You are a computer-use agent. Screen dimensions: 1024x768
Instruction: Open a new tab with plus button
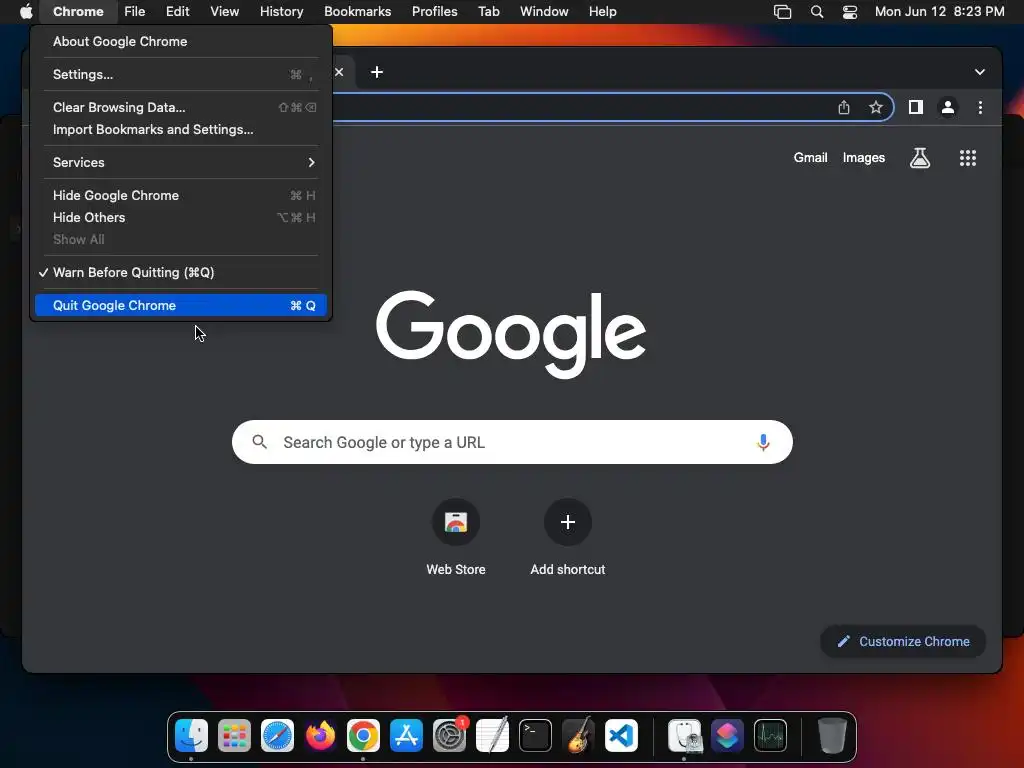pyautogui.click(x=377, y=72)
